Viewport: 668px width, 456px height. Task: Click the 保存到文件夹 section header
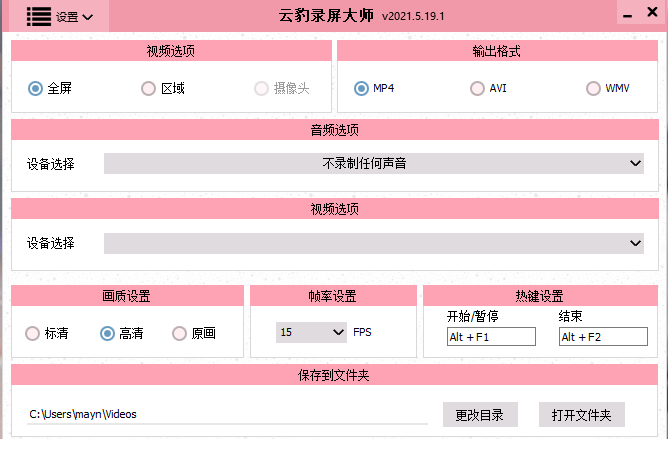click(334, 375)
